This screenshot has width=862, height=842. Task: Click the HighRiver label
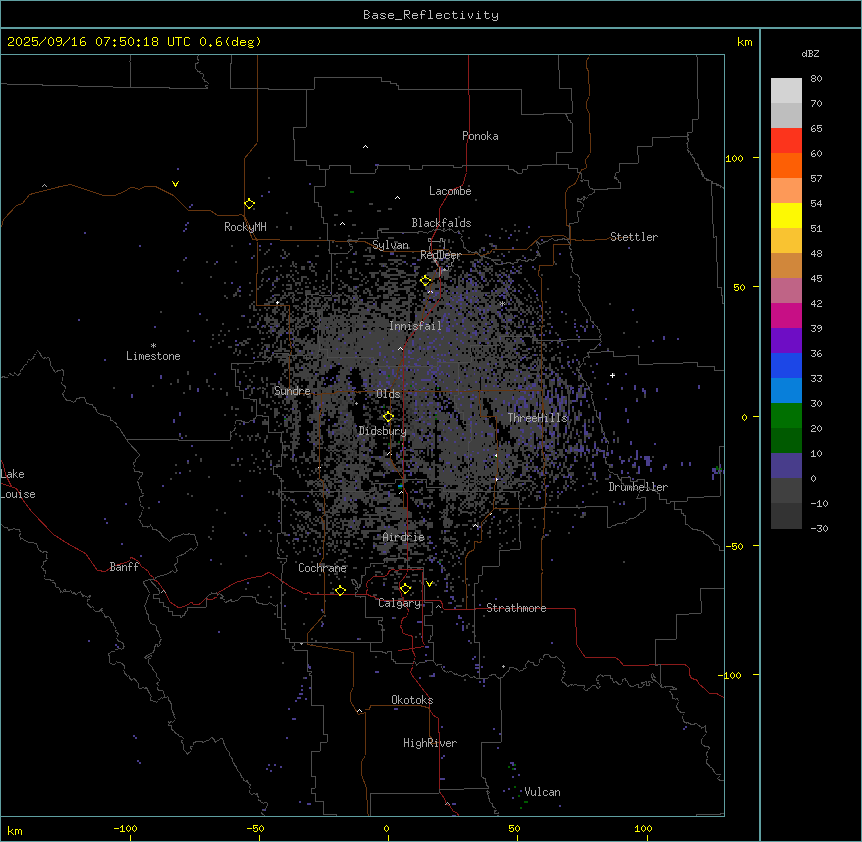click(430, 743)
